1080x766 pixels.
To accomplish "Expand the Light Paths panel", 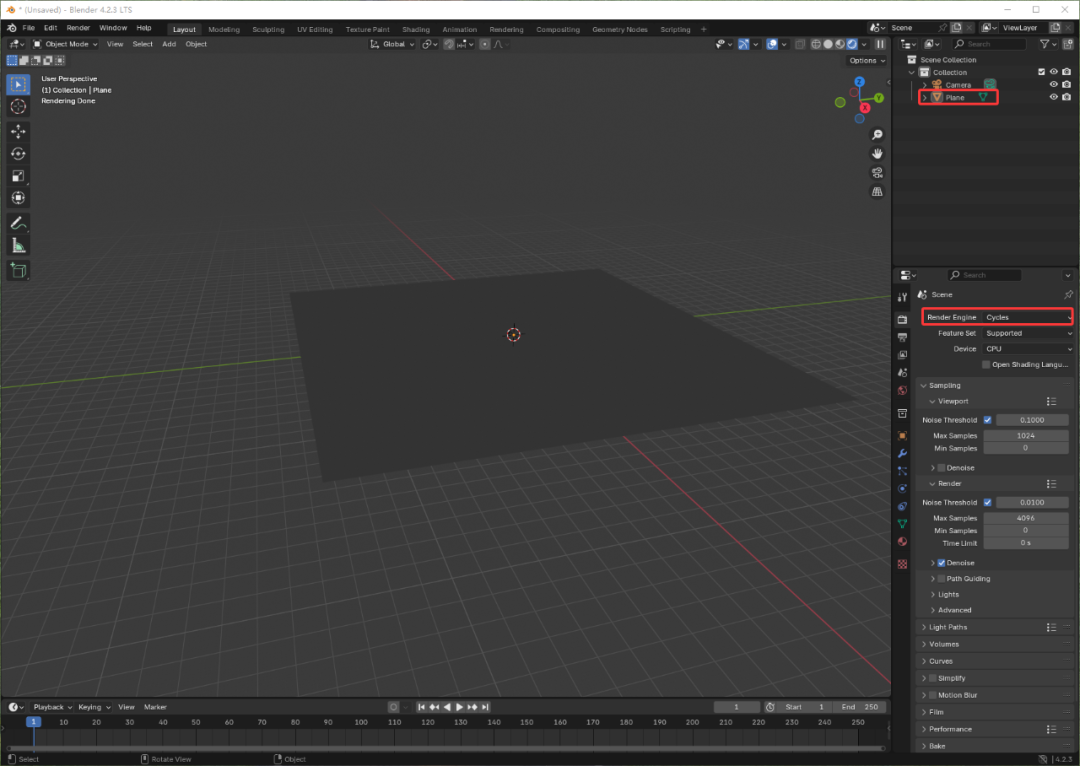I will 948,628.
